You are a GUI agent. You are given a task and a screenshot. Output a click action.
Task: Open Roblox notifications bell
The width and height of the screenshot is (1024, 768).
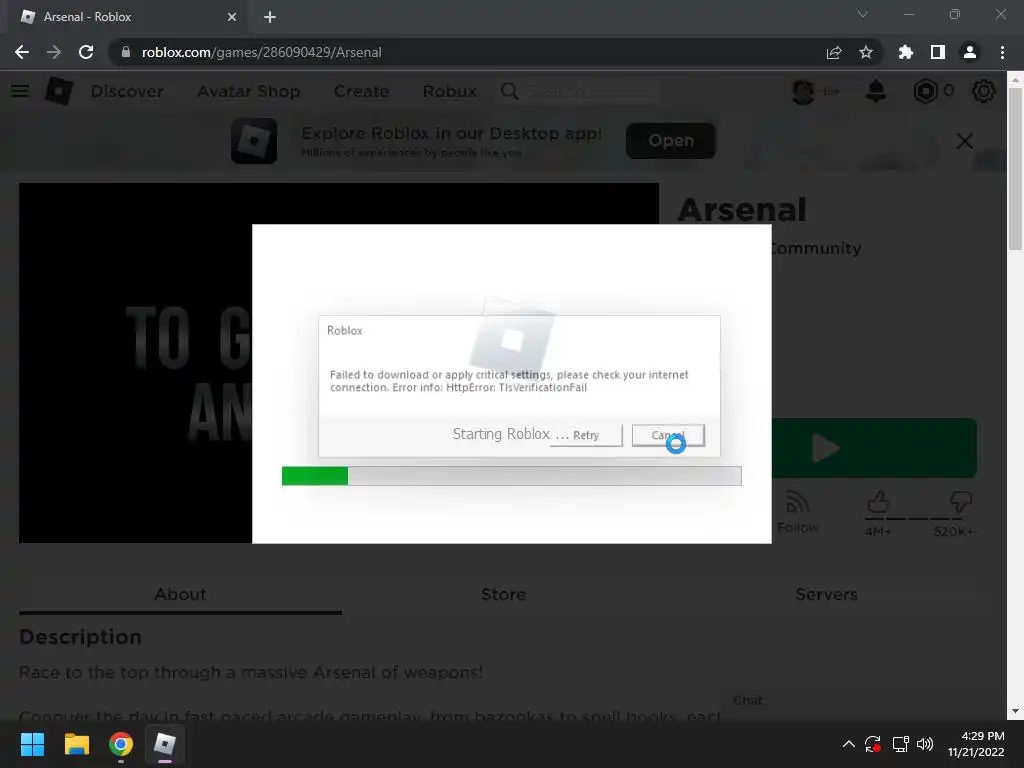click(876, 91)
